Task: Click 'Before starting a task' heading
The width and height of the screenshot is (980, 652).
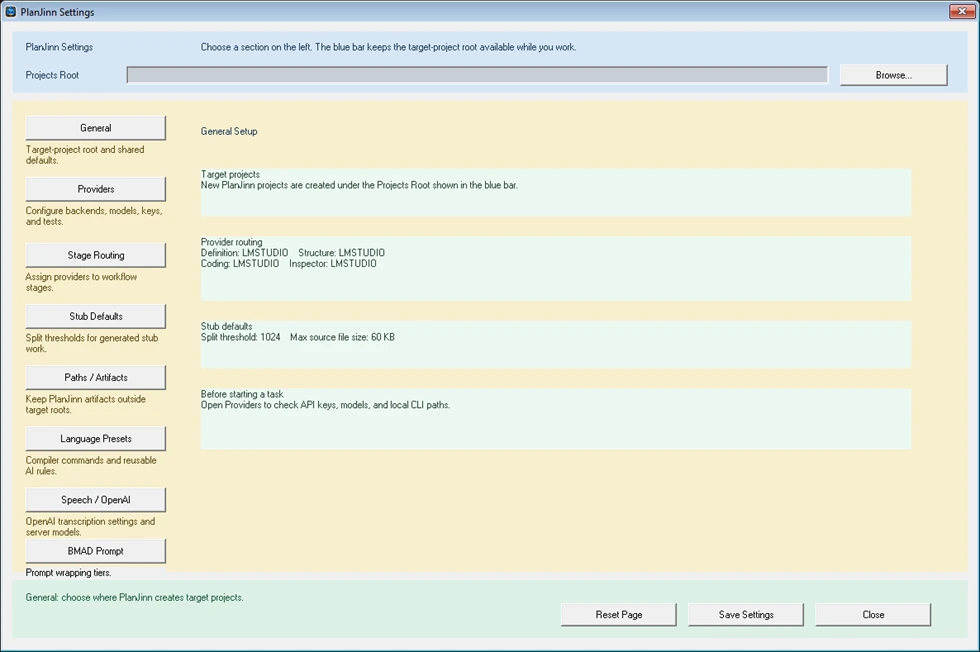Action: 242,394
